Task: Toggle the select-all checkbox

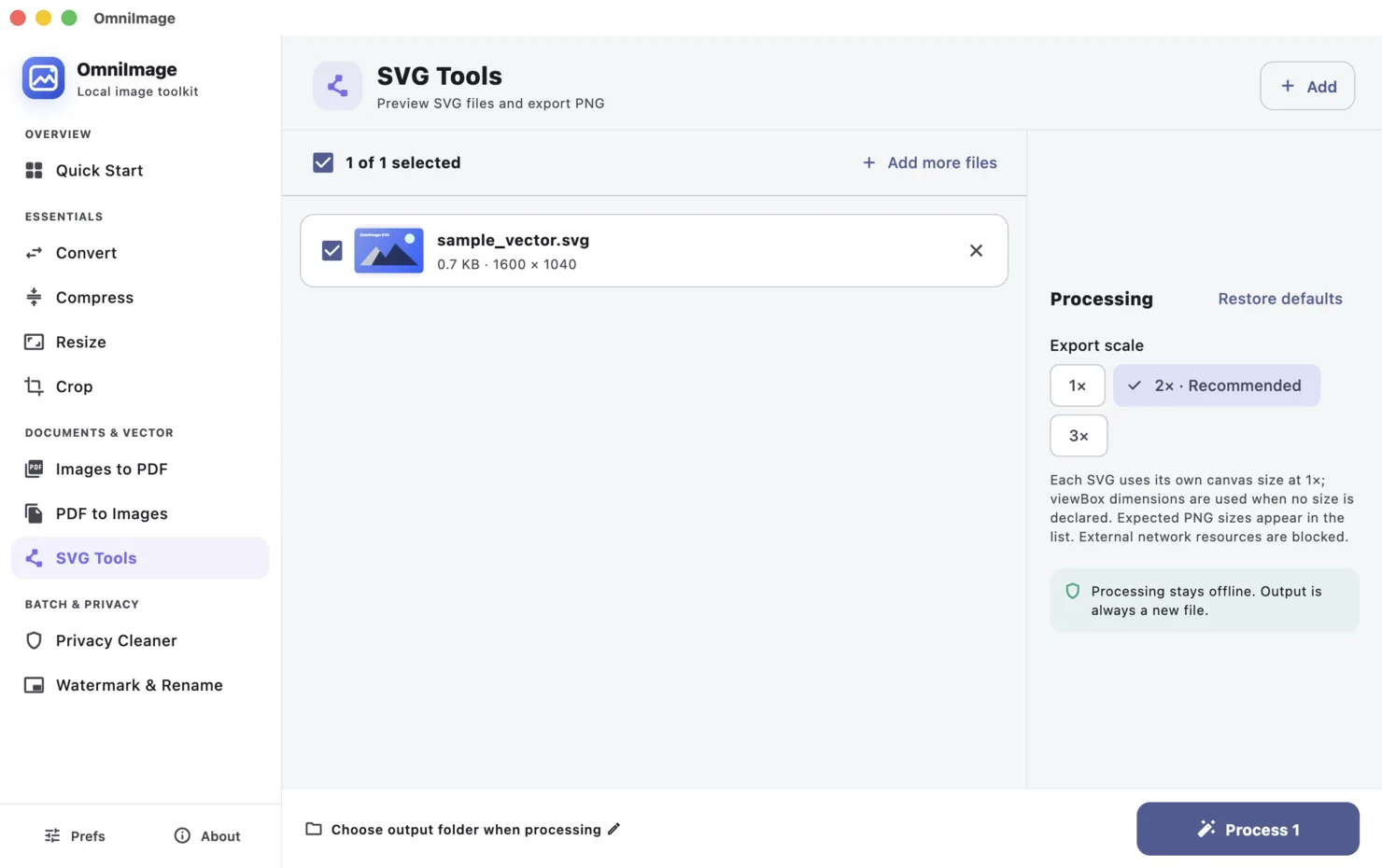Action: pyautogui.click(x=323, y=162)
